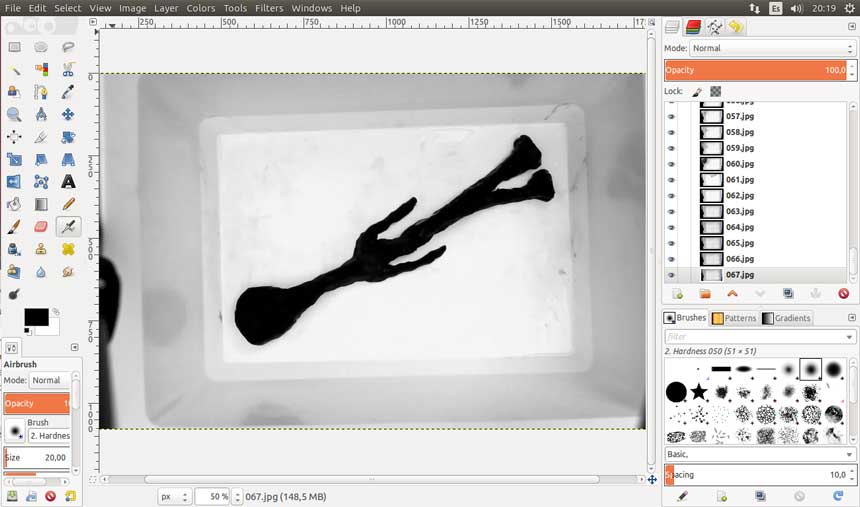Viewport: 860px width, 507px height.
Task: Select the Airbrush tool
Action: tap(68, 227)
